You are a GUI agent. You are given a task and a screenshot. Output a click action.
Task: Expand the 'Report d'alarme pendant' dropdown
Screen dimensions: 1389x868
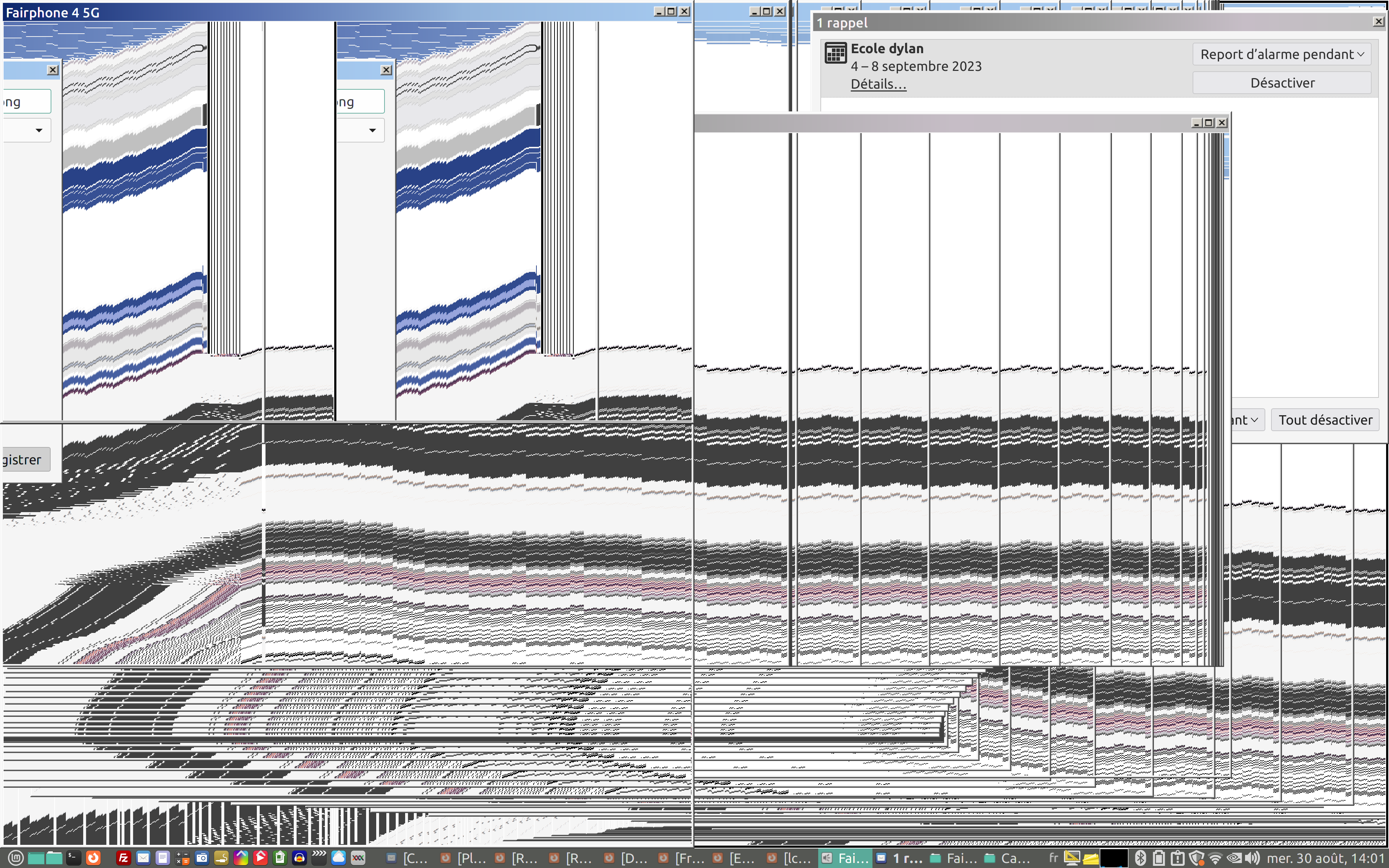(x=1282, y=55)
